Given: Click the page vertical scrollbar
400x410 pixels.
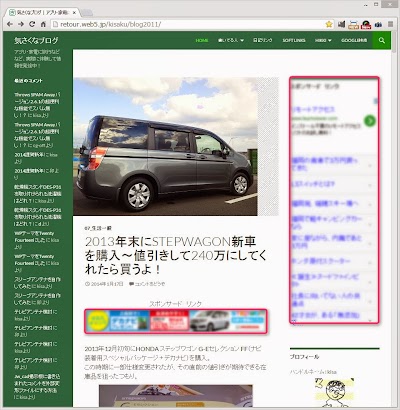Looking at the screenshot, I should 394,217.
